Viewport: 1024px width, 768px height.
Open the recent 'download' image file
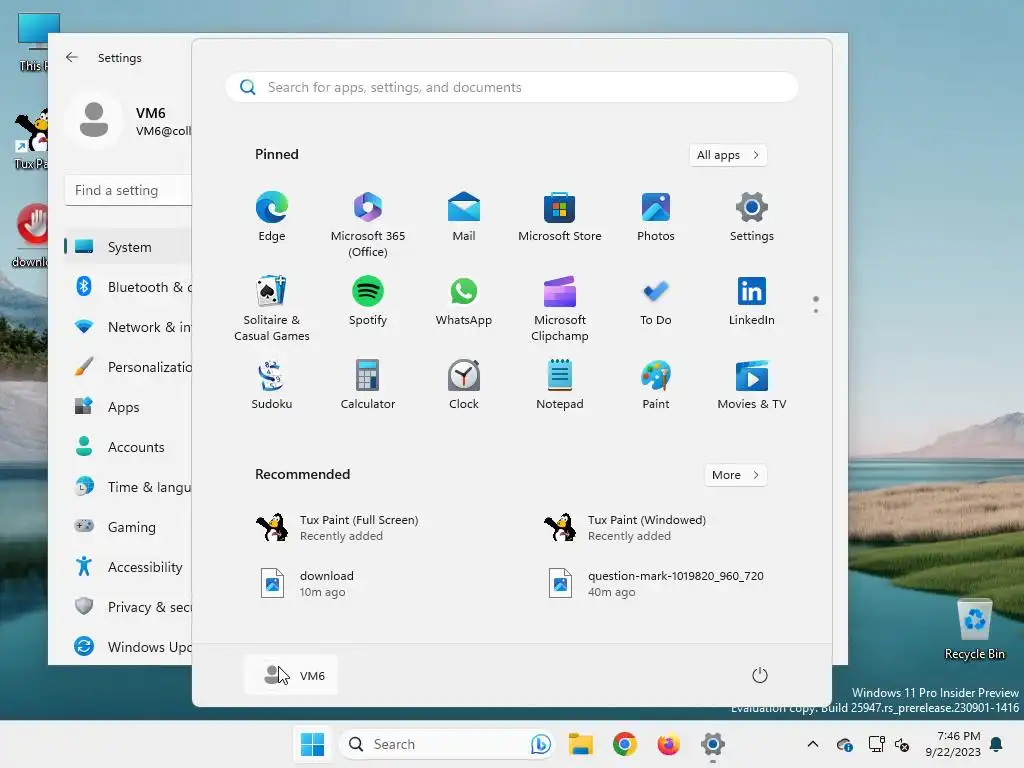tap(306, 583)
